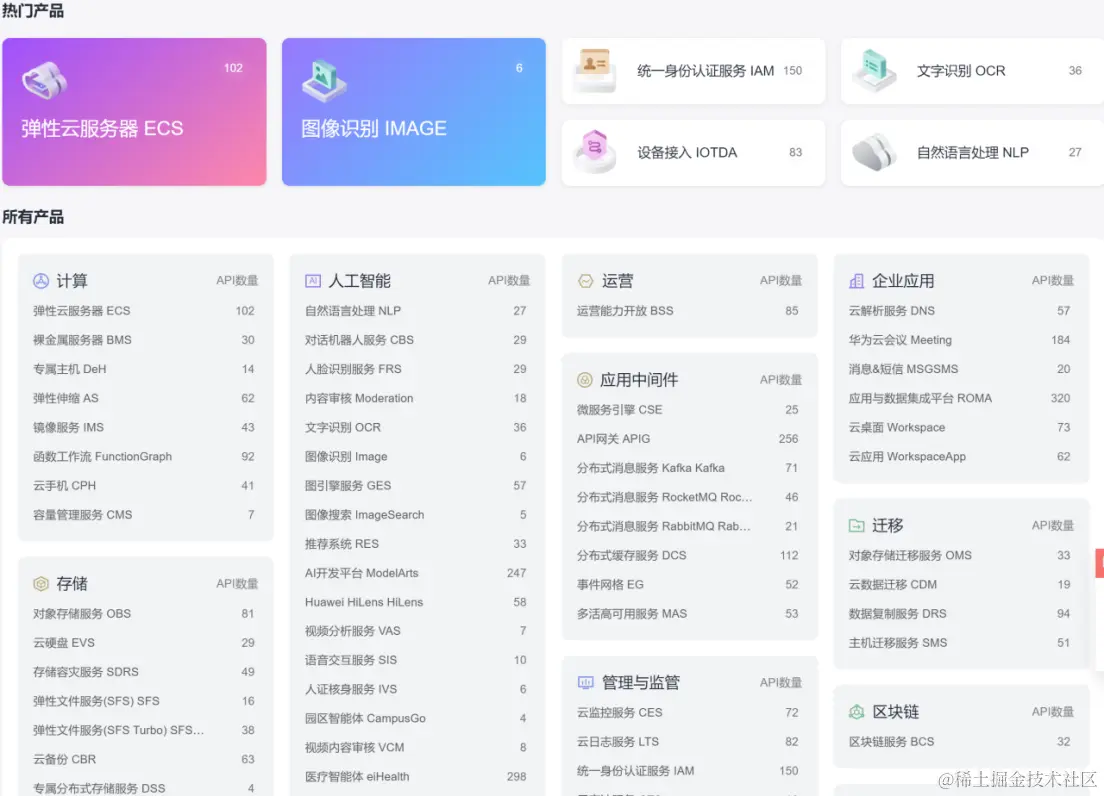Click the 存储 category icon
This screenshot has width=1104, height=796.
[41, 583]
